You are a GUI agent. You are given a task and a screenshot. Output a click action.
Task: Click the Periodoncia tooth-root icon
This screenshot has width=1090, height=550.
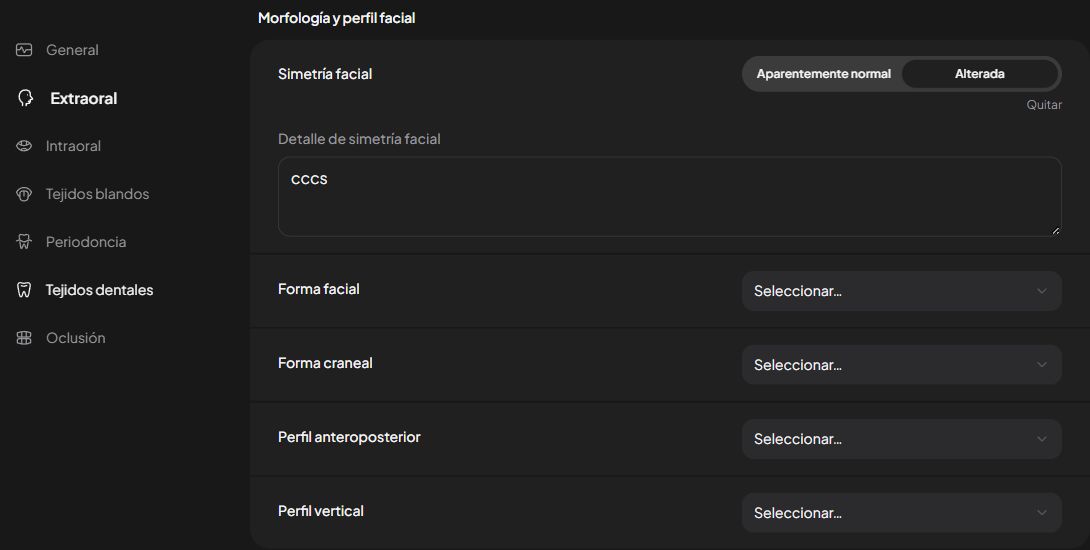[24, 242]
